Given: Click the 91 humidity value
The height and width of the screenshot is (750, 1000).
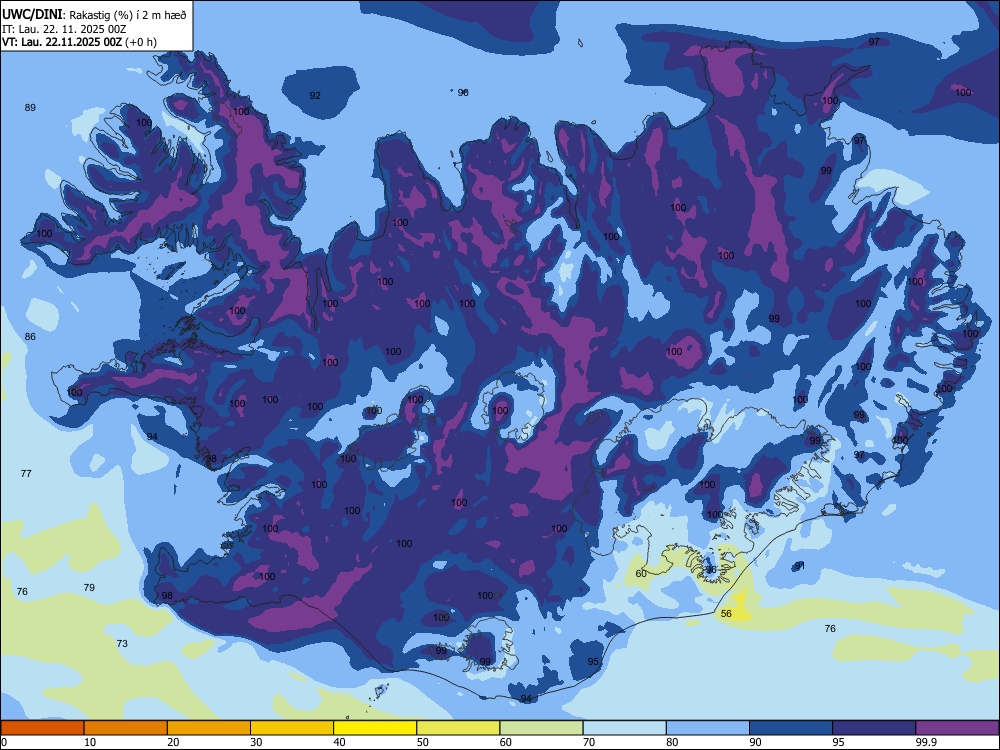Looking at the screenshot, I should pyautogui.click(x=800, y=566).
